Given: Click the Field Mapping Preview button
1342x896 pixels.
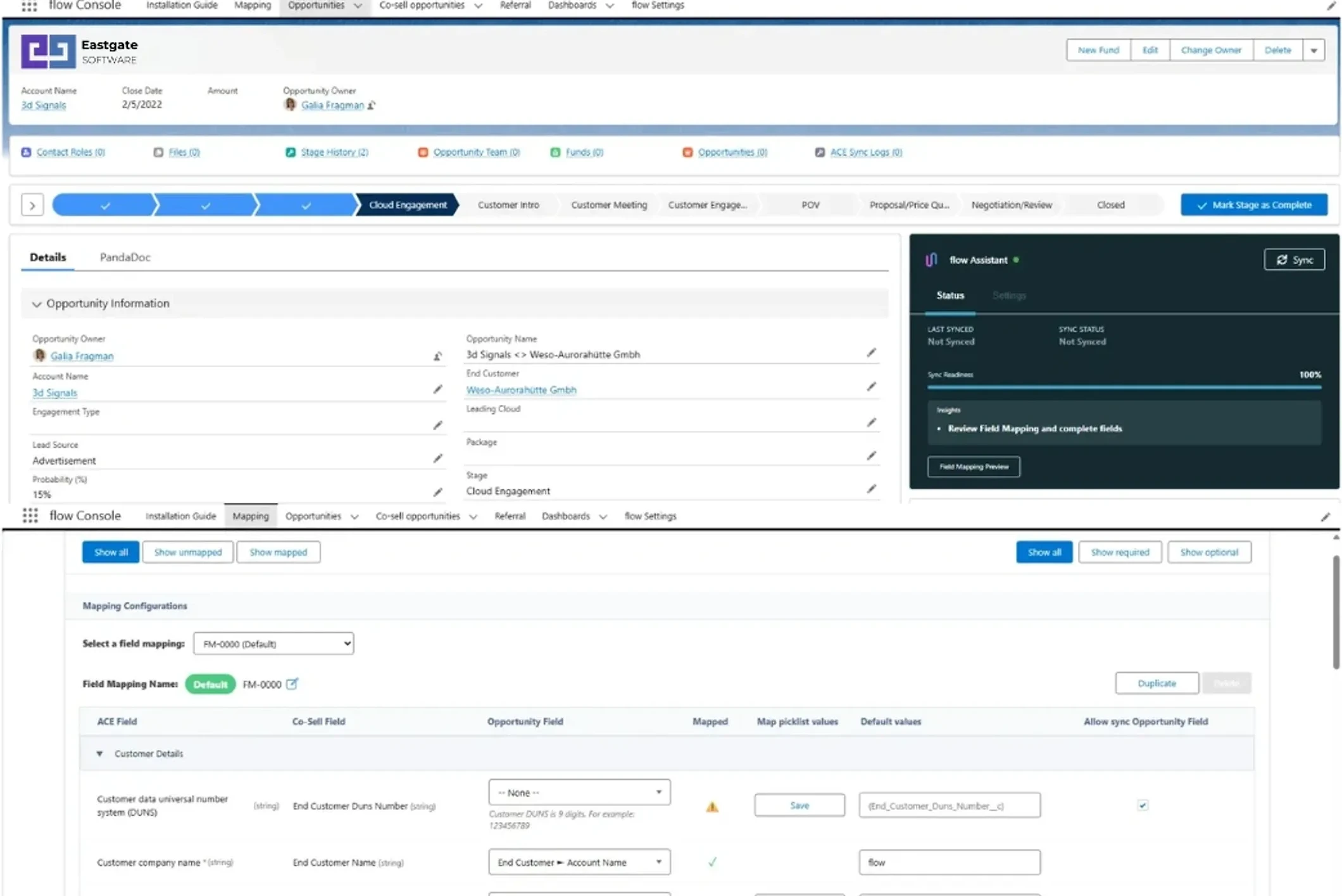Looking at the screenshot, I should pyautogui.click(x=974, y=467).
